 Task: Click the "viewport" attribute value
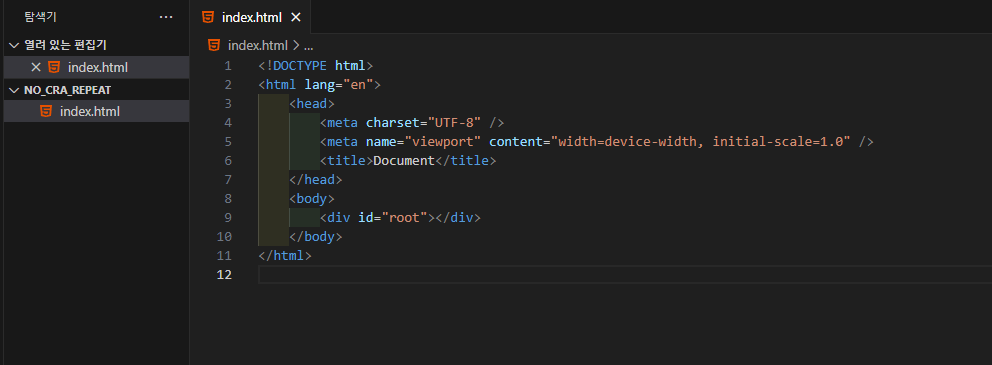[x=443, y=142]
